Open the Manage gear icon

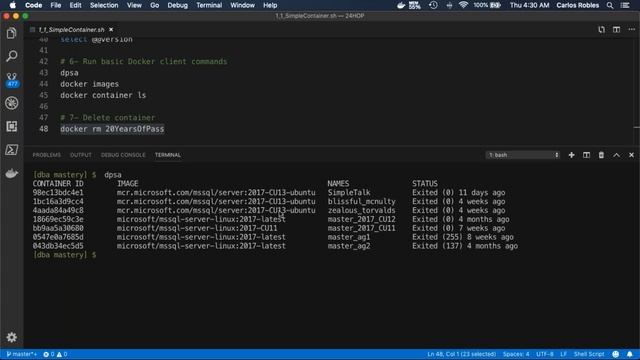click(11, 337)
